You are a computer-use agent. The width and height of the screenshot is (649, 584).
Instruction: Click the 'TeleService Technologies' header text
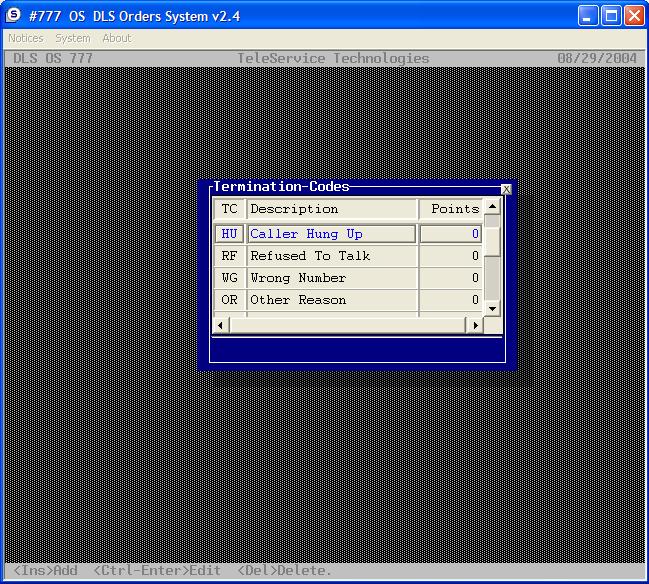point(333,58)
